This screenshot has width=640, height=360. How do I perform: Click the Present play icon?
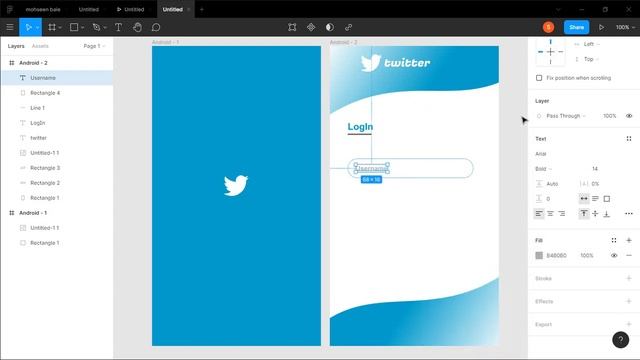[601, 27]
